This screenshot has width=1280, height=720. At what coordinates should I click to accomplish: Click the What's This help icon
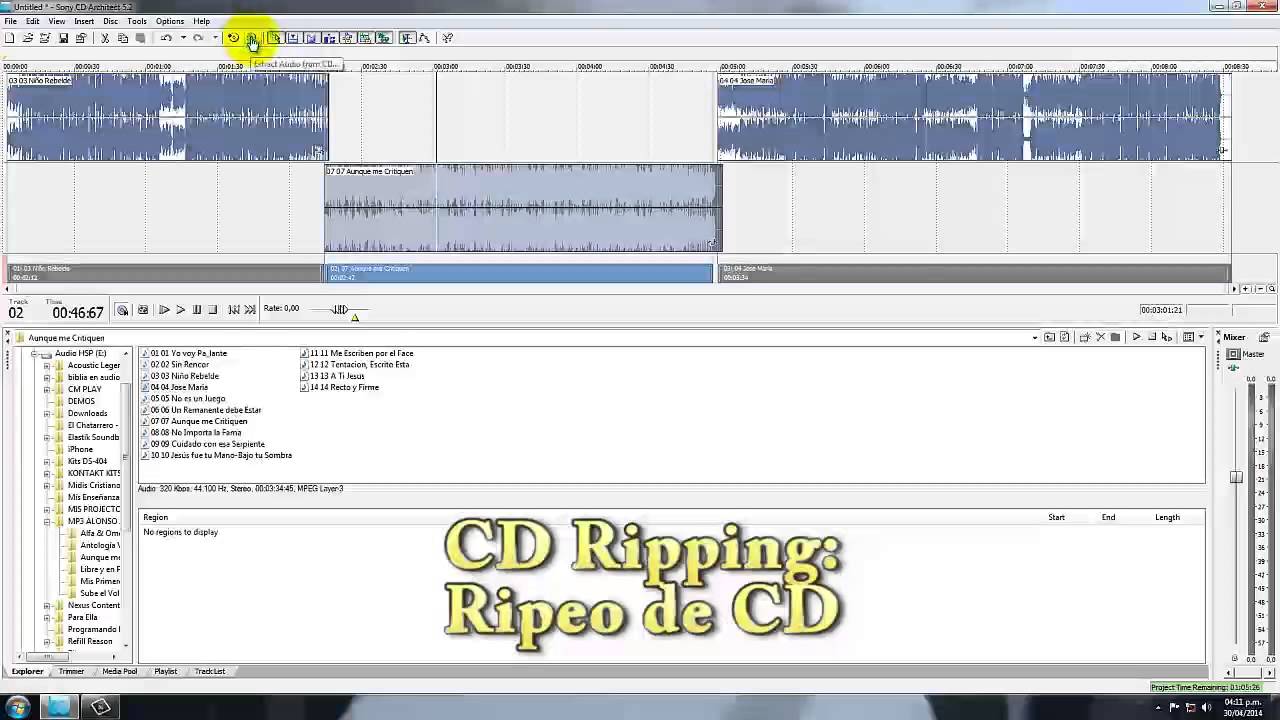(x=447, y=38)
